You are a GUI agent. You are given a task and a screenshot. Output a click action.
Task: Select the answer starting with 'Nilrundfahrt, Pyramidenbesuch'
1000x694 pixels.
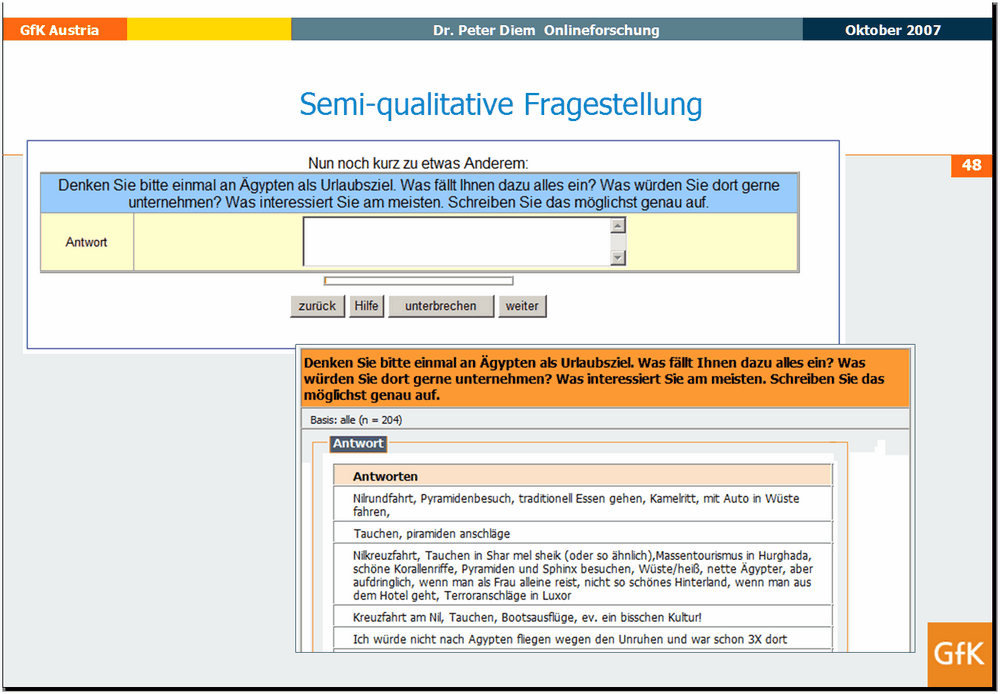point(582,505)
